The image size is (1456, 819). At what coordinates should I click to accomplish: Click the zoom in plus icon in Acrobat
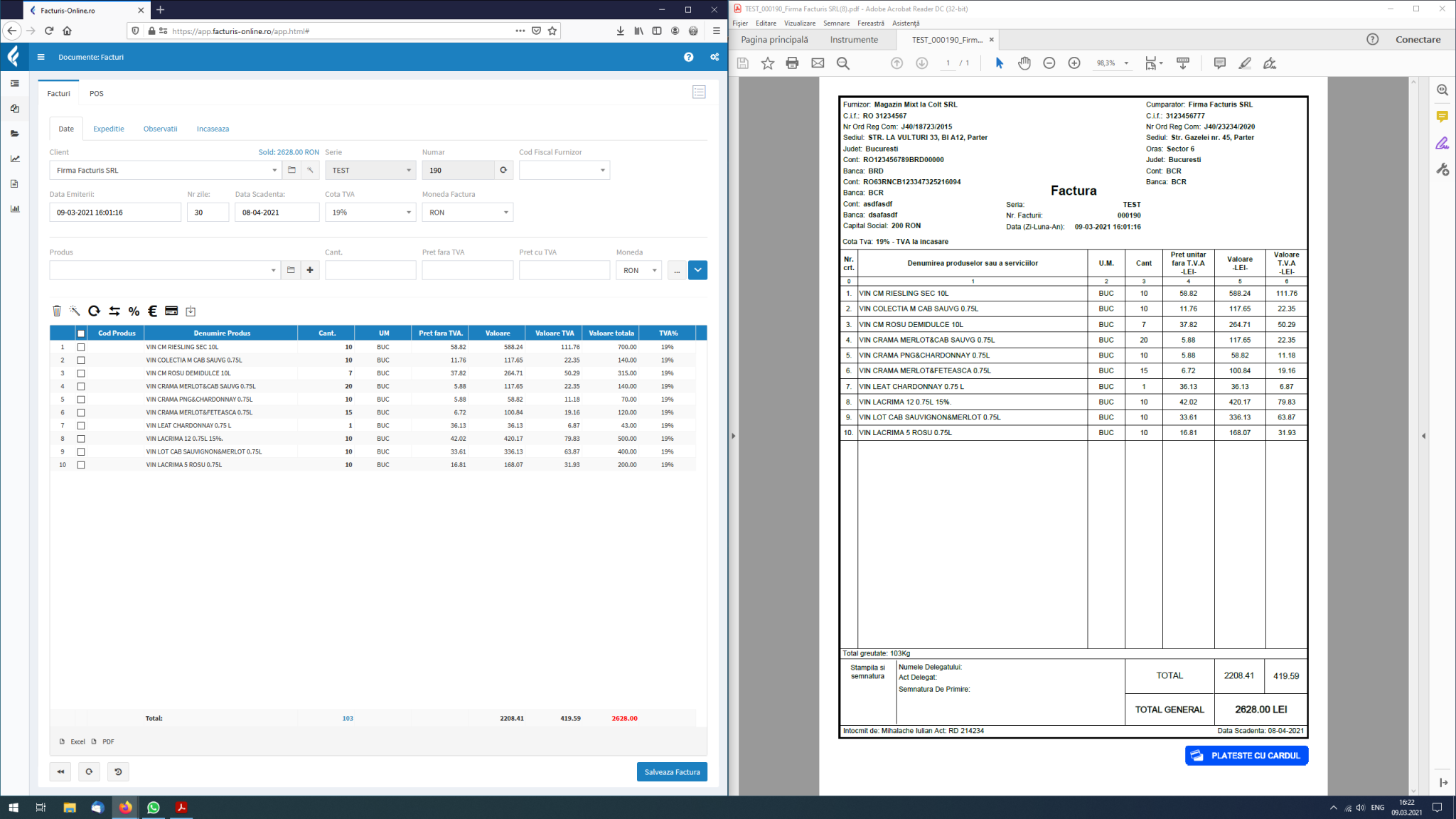(x=1074, y=63)
